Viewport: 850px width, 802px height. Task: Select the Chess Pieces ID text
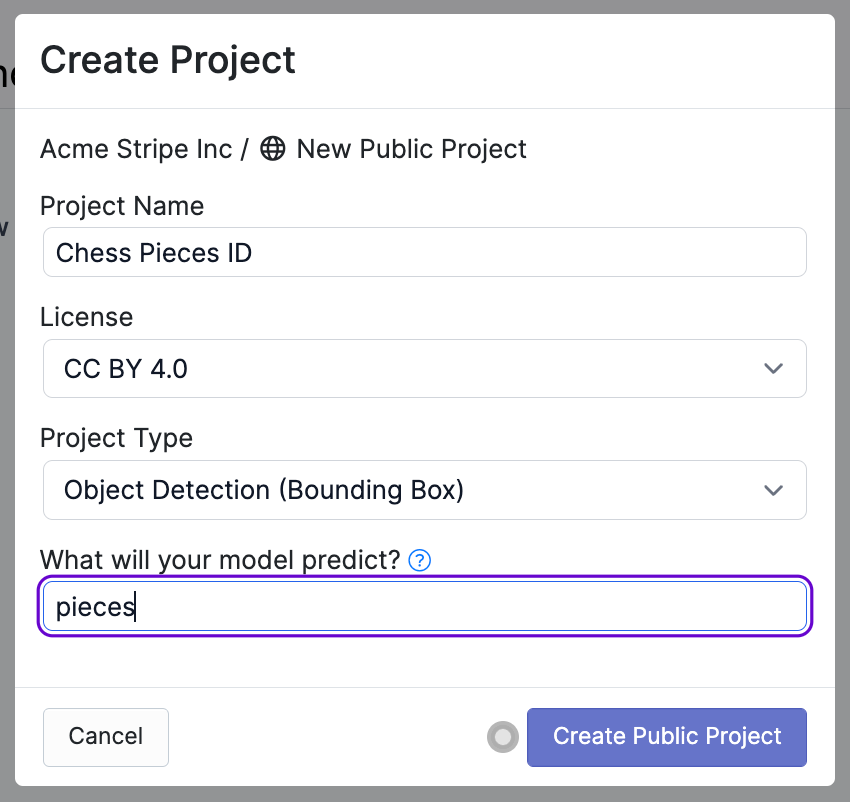[153, 251]
